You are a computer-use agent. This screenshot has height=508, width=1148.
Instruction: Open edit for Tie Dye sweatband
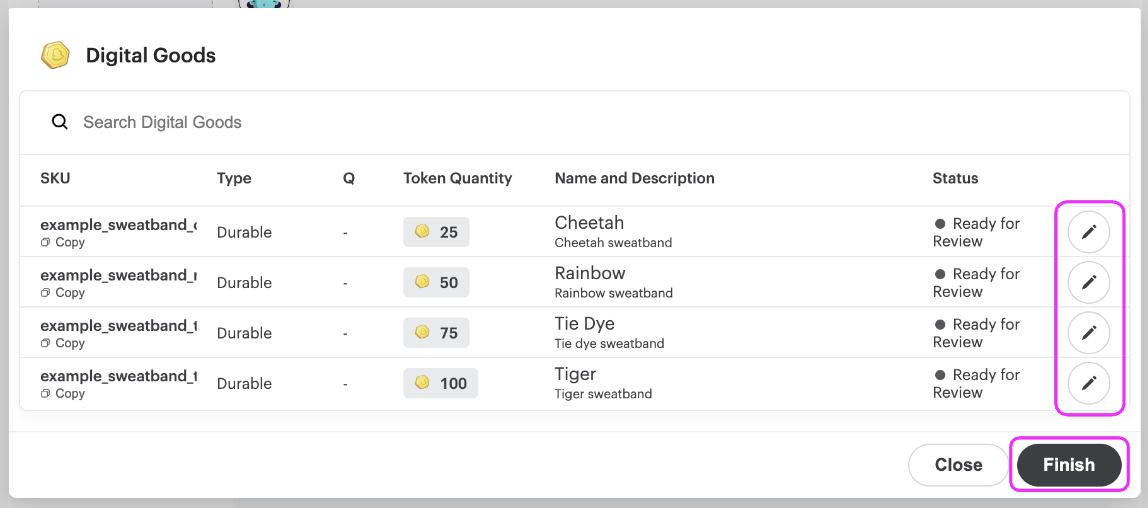click(x=1089, y=332)
